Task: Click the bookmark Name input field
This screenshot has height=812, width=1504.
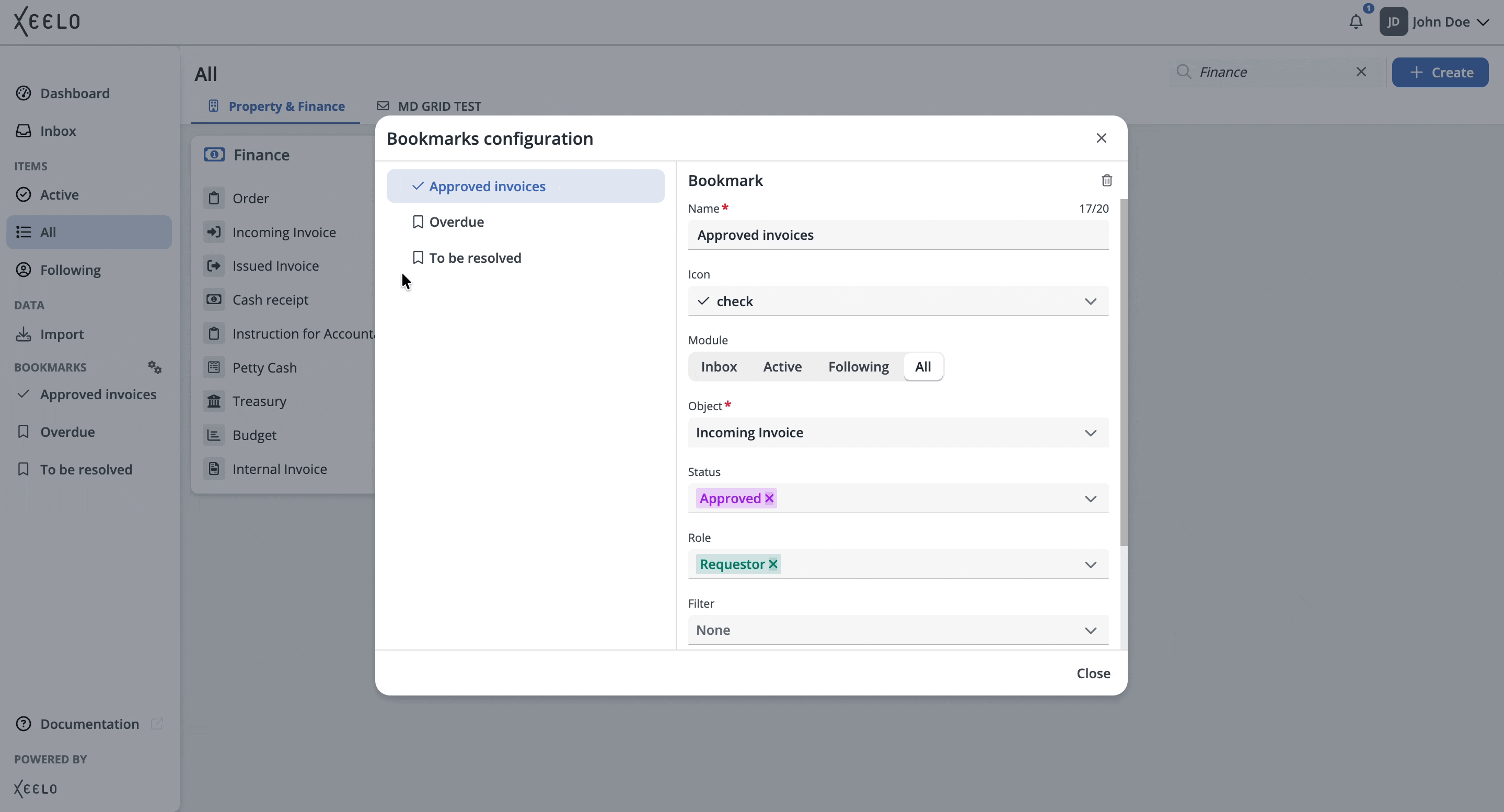Action: click(898, 235)
